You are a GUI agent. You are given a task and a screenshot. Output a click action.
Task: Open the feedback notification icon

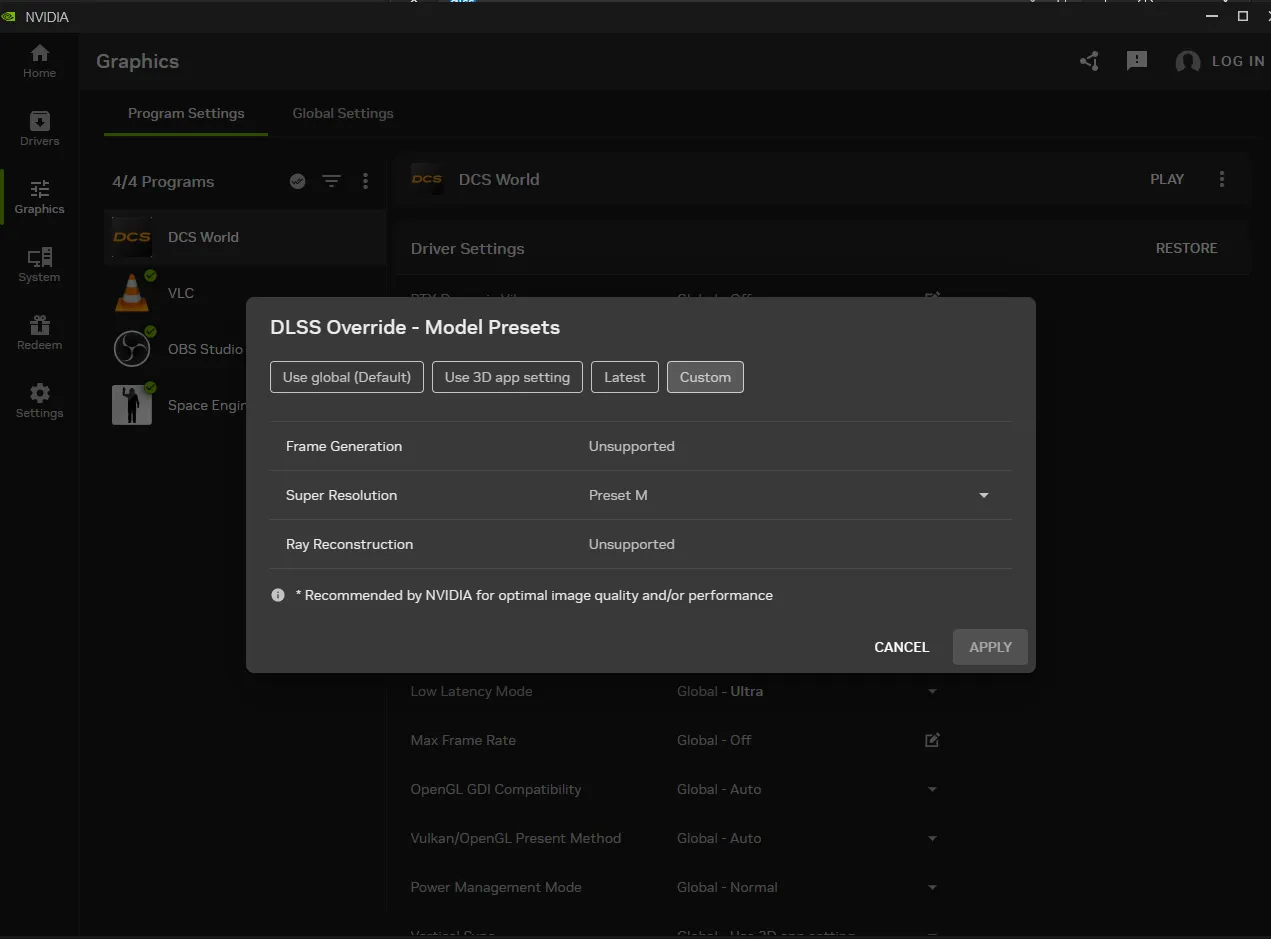click(x=1137, y=61)
